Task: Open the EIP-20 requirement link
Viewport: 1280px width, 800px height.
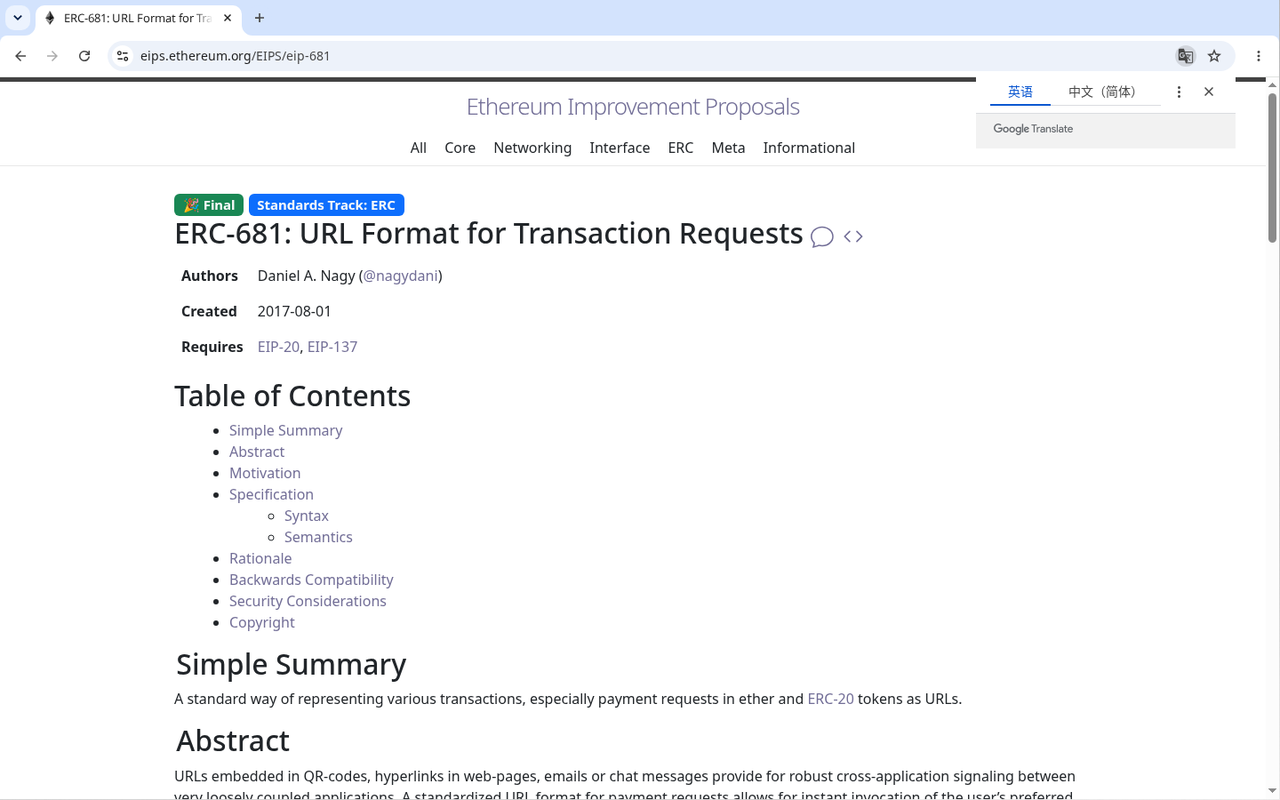Action: pyautogui.click(x=278, y=347)
